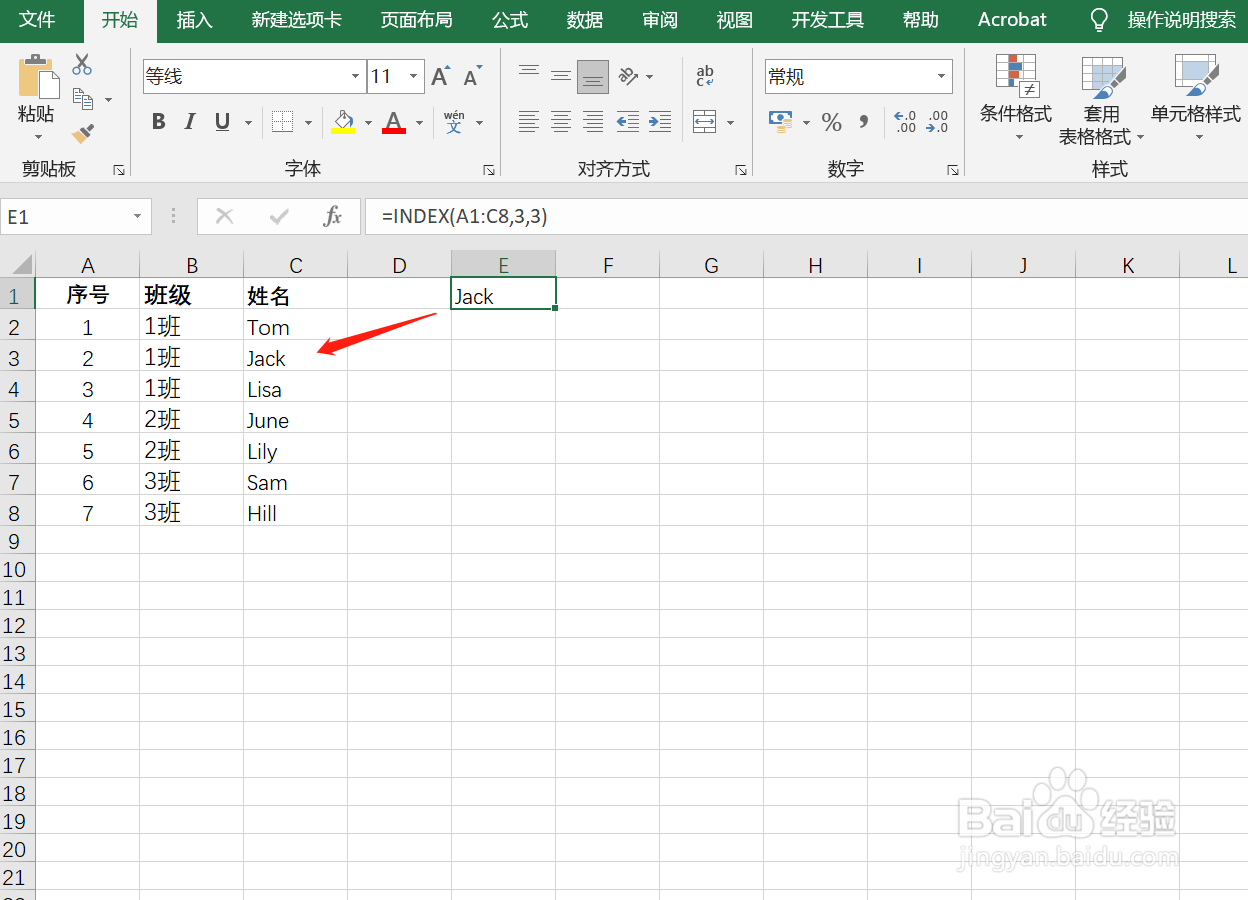Click the Insert Function fx icon
The width and height of the screenshot is (1248, 900).
coord(333,216)
